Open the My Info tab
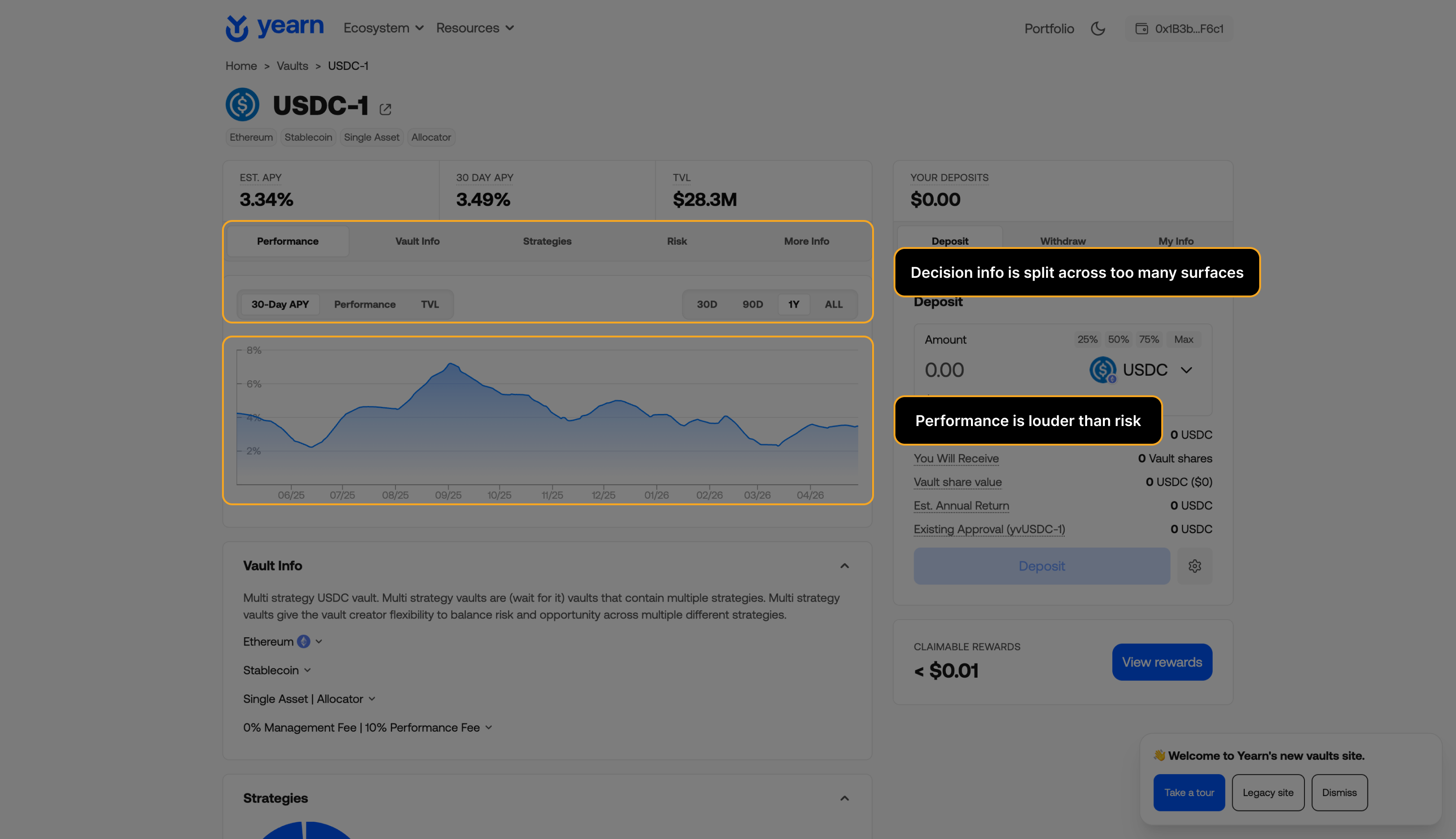 (x=1176, y=241)
